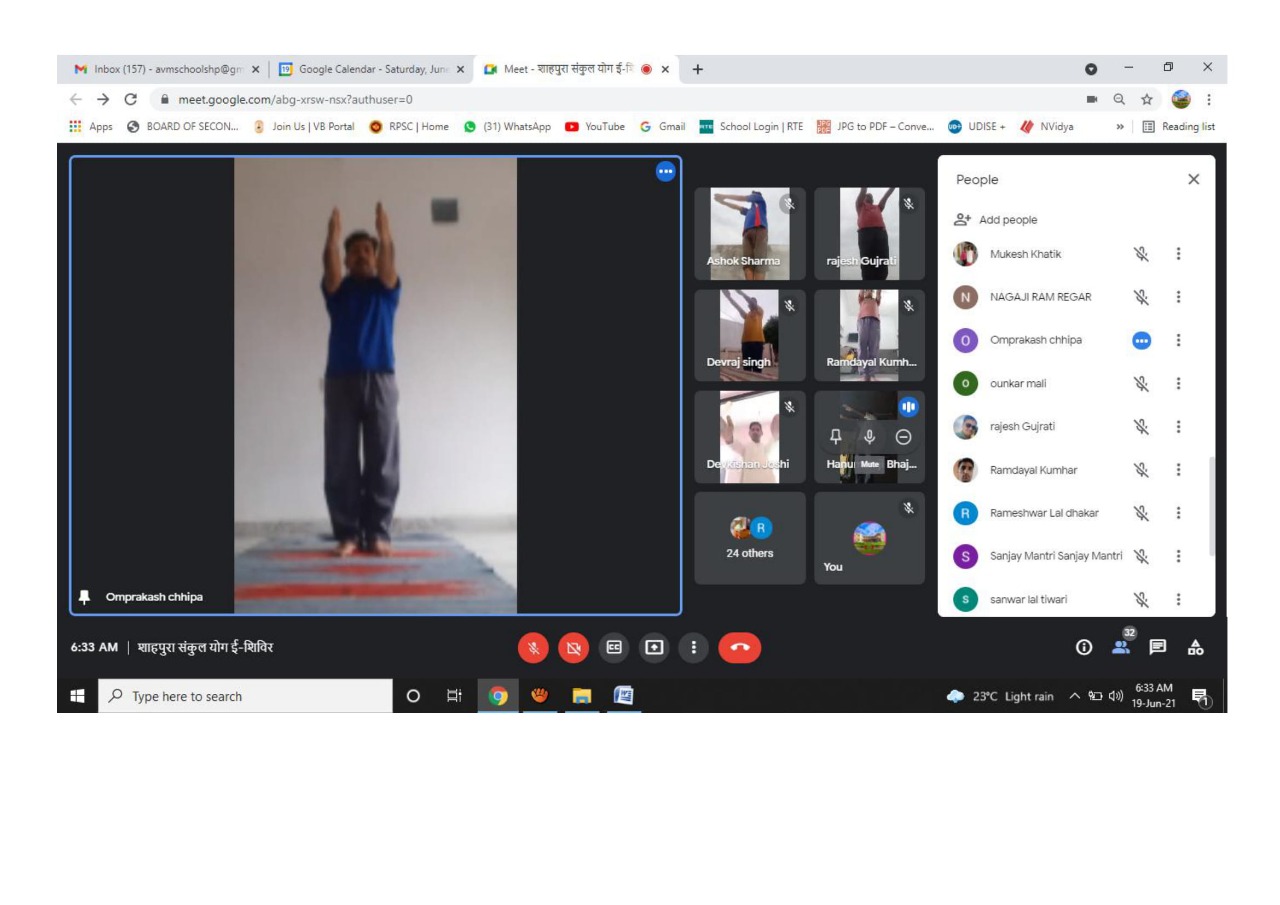Open the zoom magnifier icon in address bar

pyautogui.click(x=1120, y=99)
